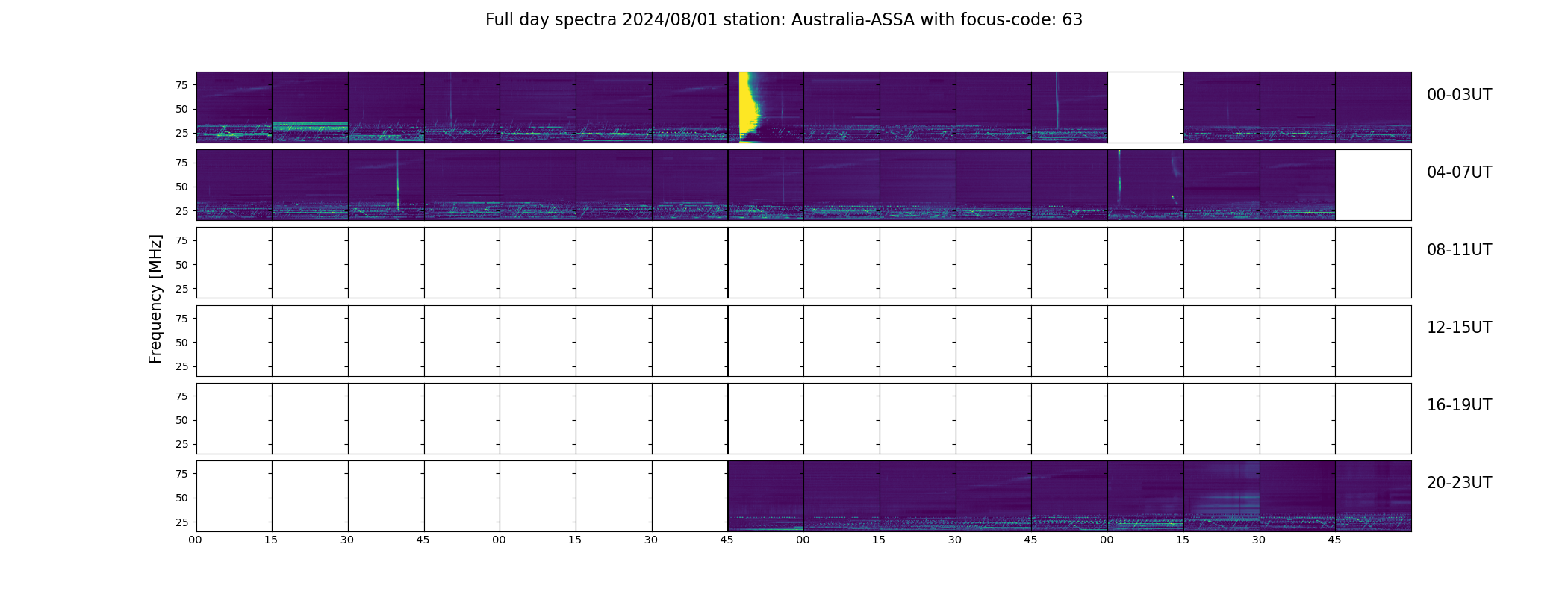Screen dimensions: 1568x597
Task: Select the '20-23UT' row label
Action: click(1459, 483)
